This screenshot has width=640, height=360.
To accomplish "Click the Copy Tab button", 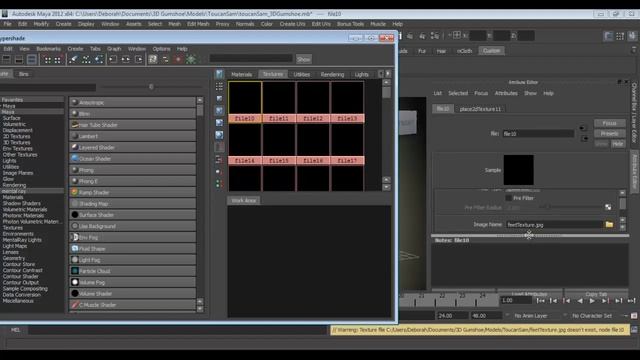I will pyautogui.click(x=596, y=294).
